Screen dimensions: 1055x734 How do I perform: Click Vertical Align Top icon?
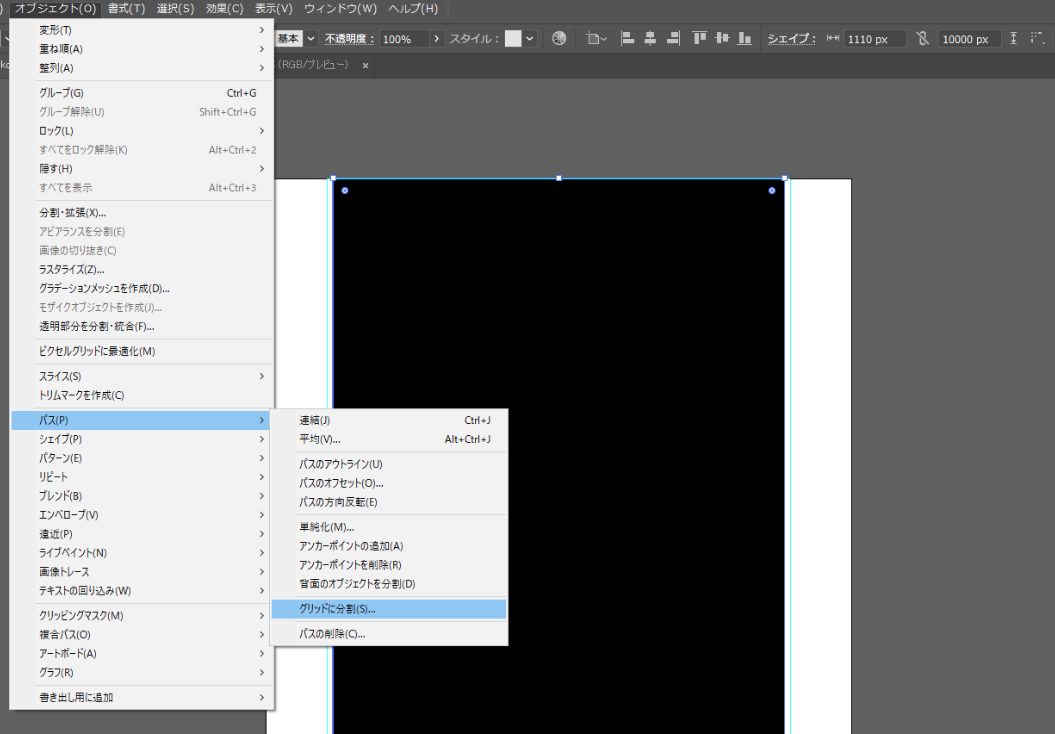coord(699,38)
